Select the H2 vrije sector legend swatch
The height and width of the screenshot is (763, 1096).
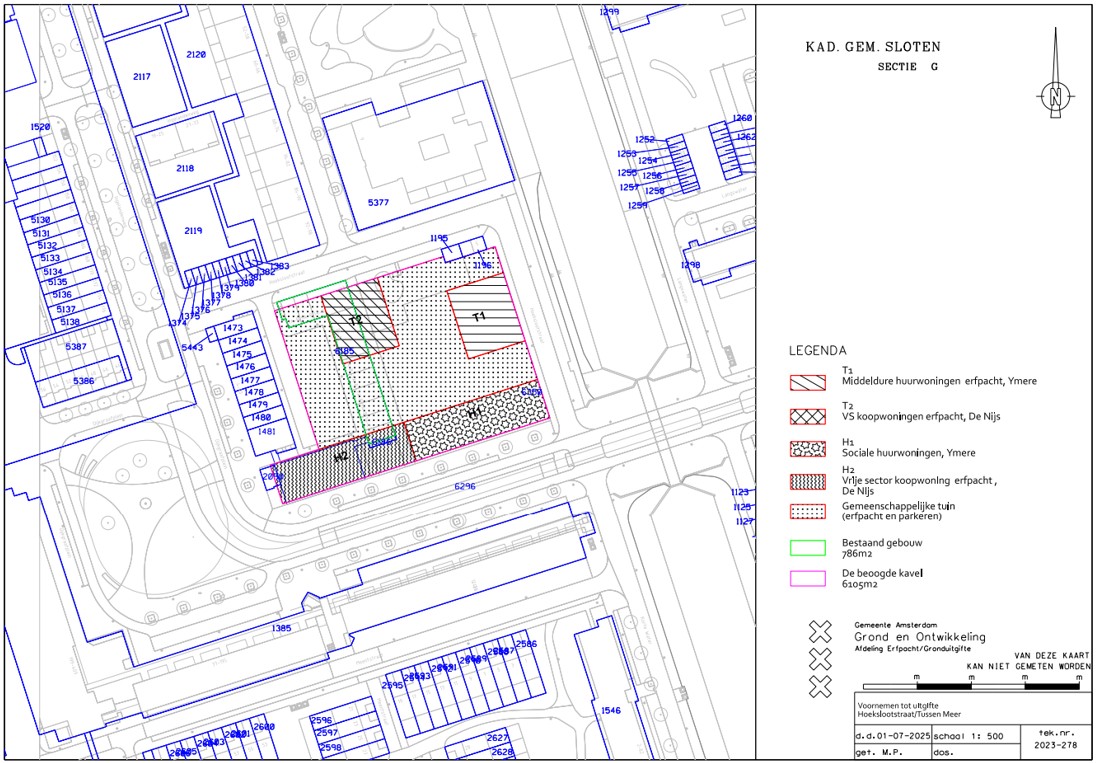(807, 481)
